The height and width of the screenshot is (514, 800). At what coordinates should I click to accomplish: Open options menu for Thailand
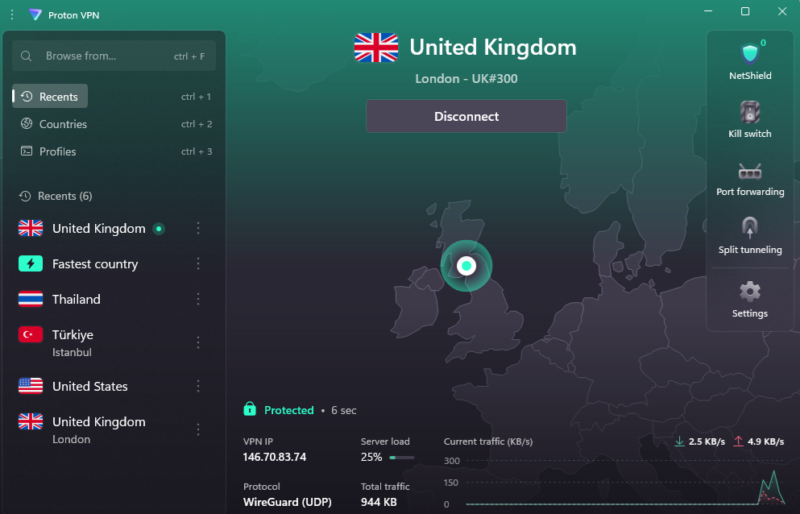[198, 299]
